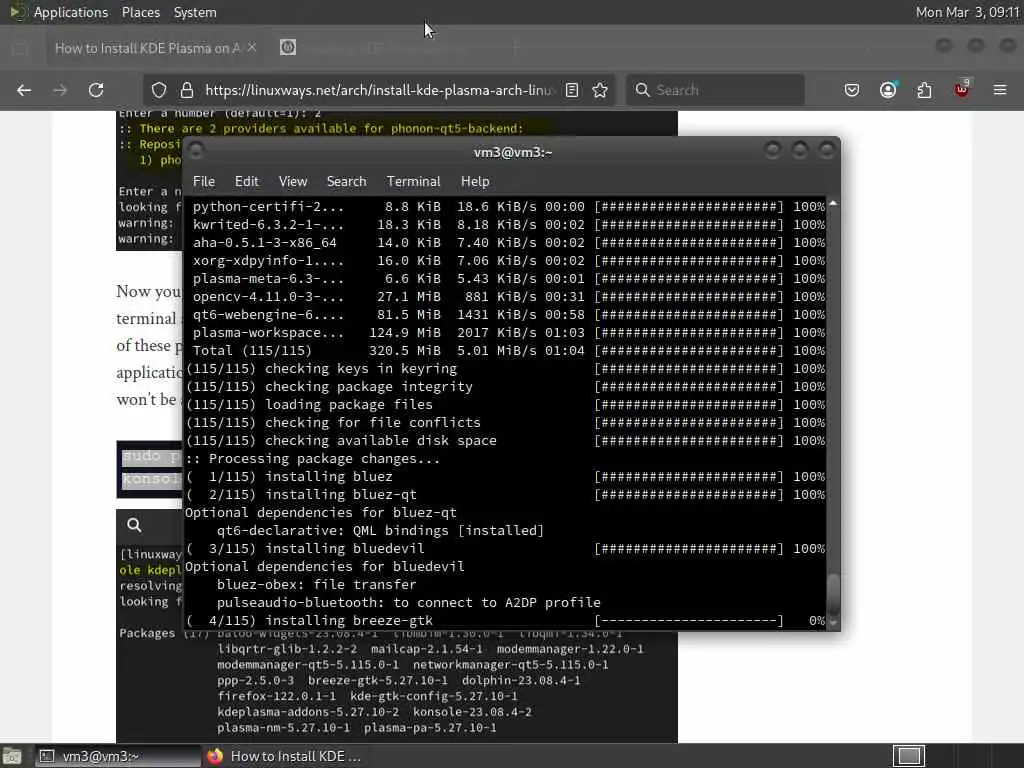Open the terminal View menu
This screenshot has width=1024, height=768.
tap(293, 182)
